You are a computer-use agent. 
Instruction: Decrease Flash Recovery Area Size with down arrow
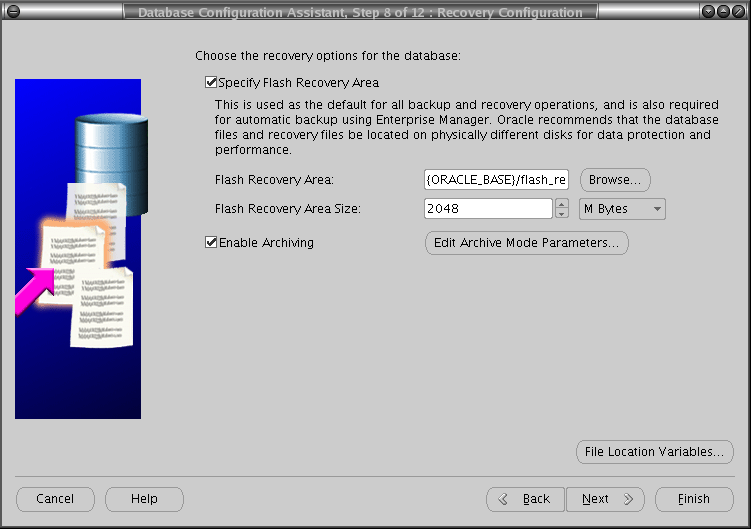pyautogui.click(x=561, y=214)
